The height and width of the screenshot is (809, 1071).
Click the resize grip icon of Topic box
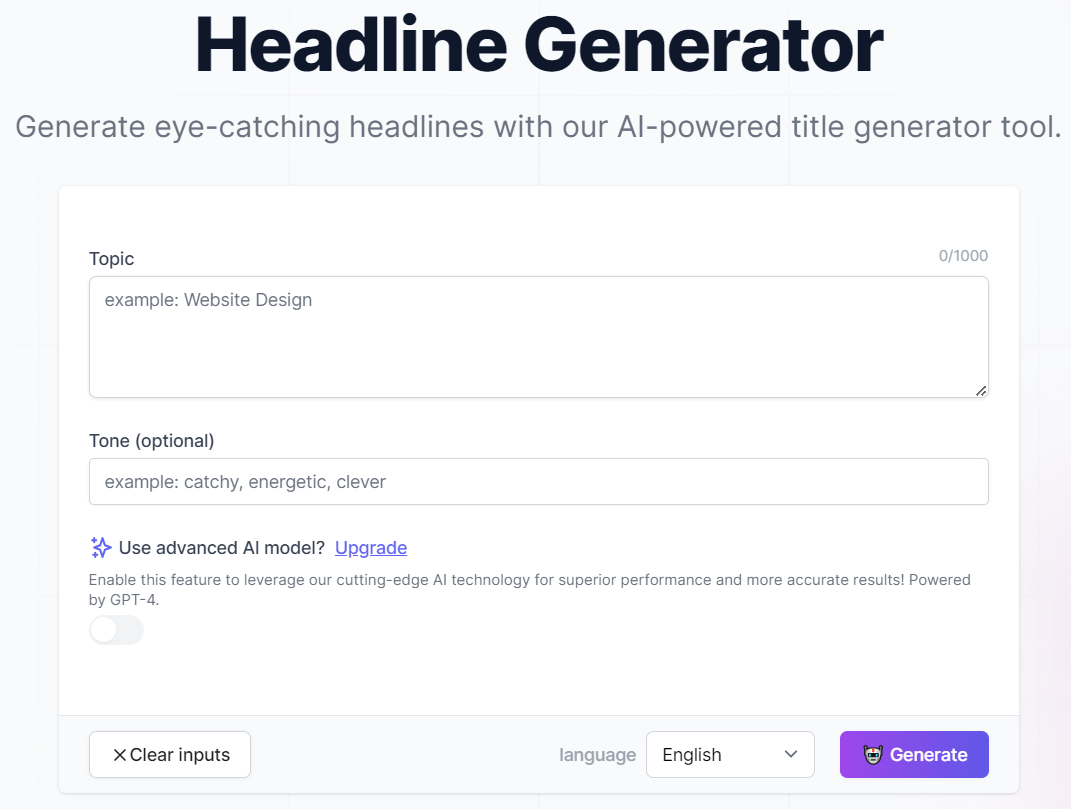(x=981, y=391)
